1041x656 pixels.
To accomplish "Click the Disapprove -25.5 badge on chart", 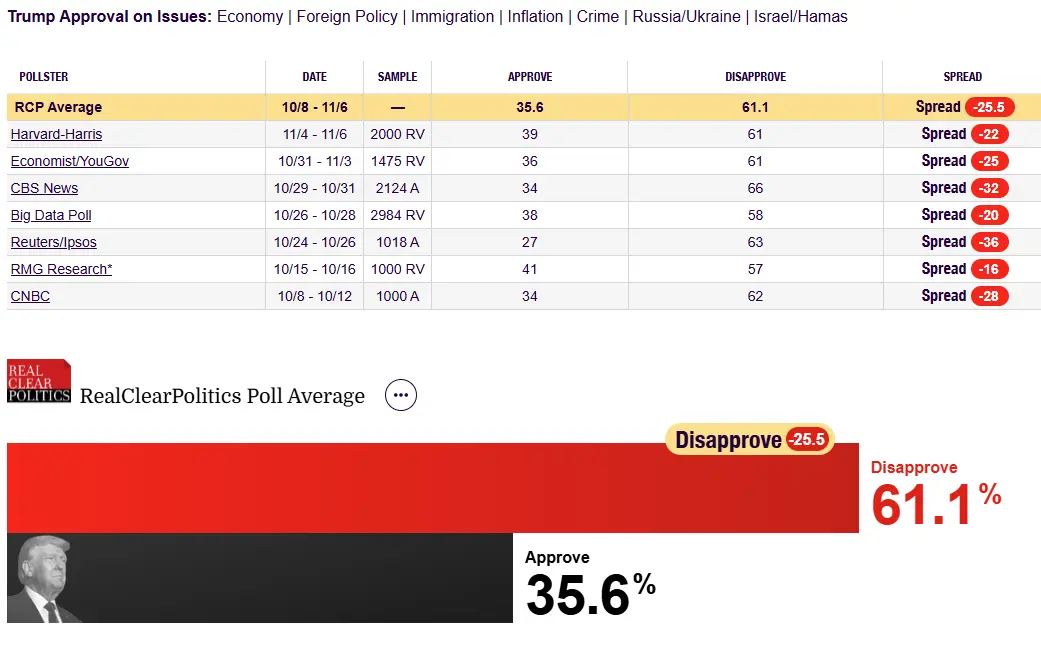I will [749, 440].
